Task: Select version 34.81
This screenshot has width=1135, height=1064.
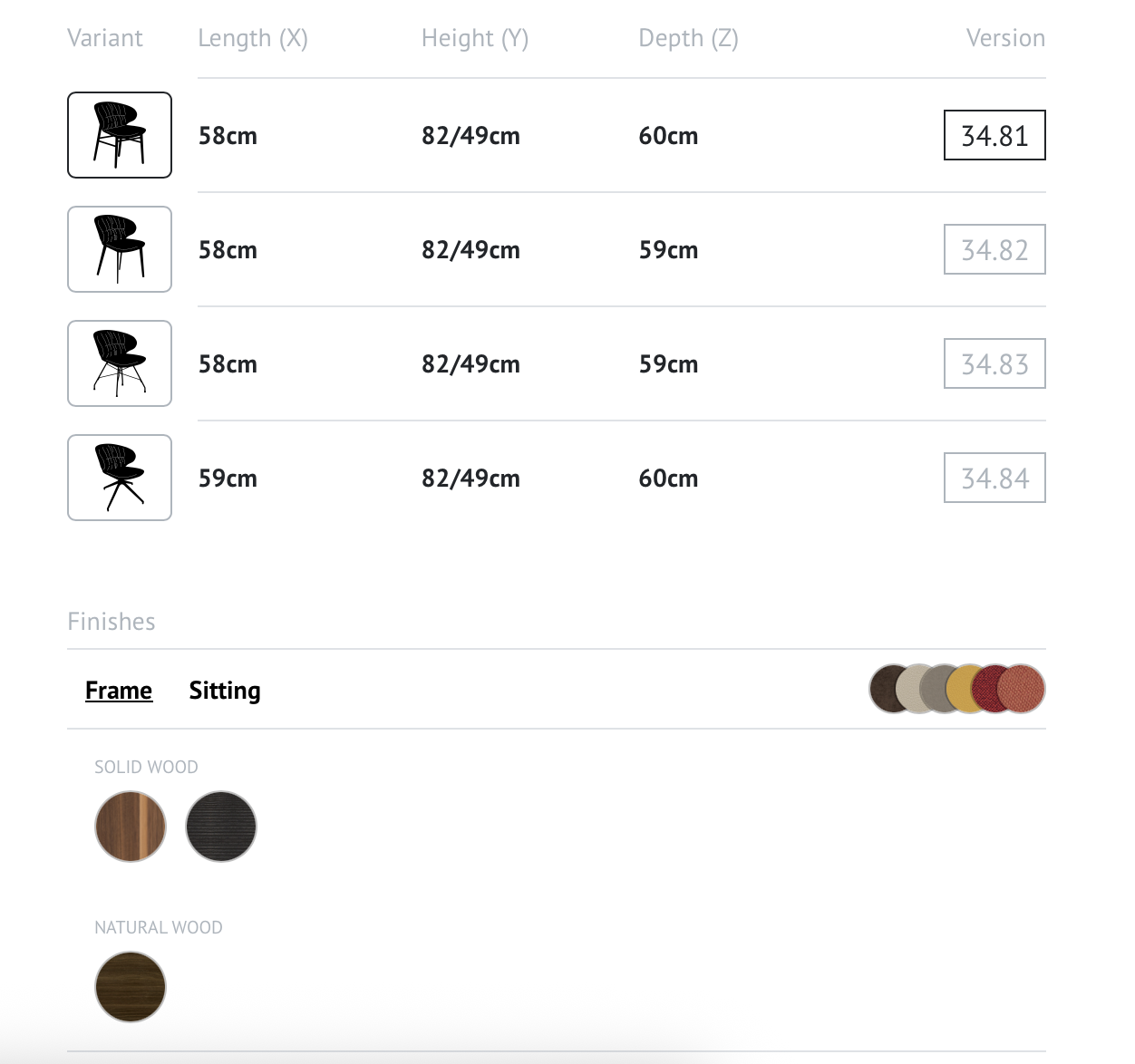Action: click(994, 135)
